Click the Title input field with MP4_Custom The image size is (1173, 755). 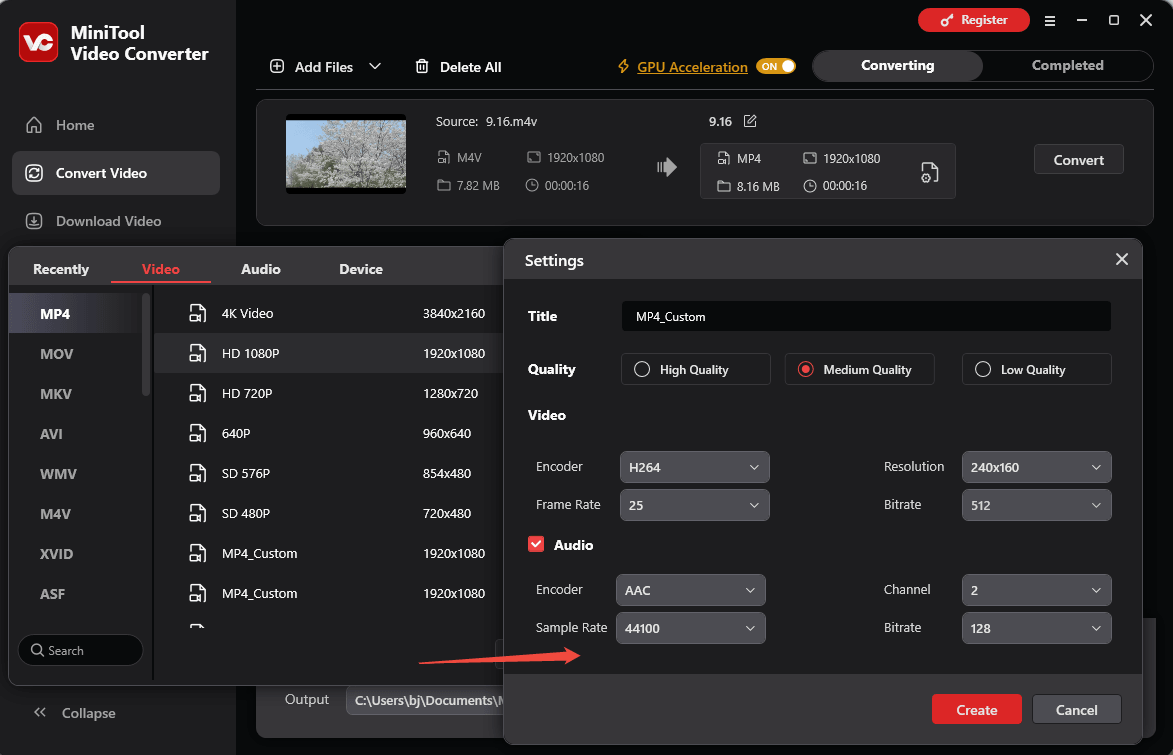[866, 316]
